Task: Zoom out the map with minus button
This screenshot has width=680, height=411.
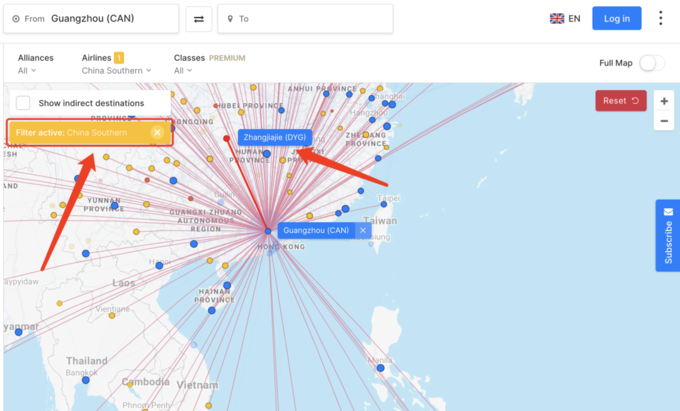Action: tap(664, 121)
